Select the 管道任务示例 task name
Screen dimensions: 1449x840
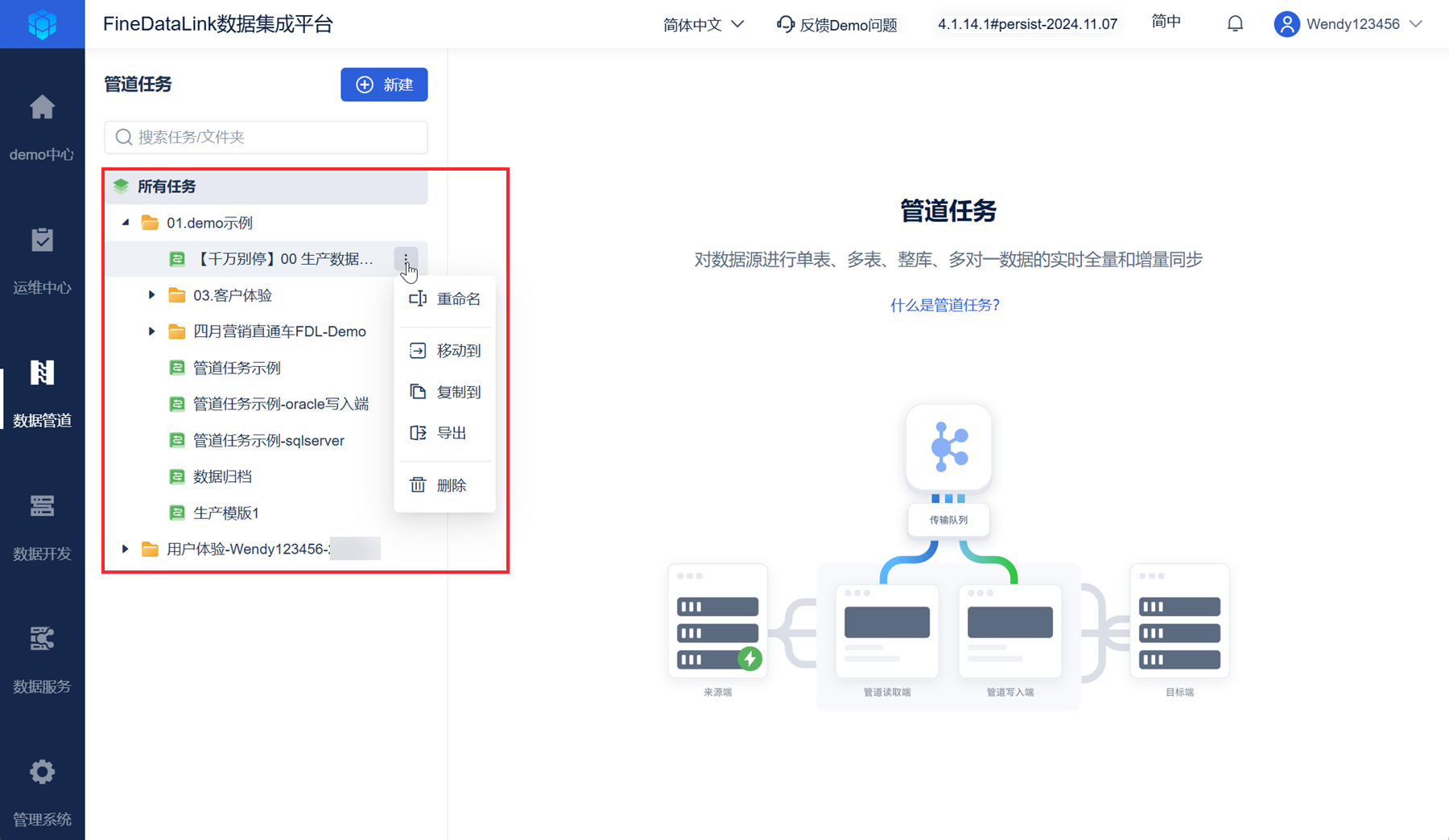(x=237, y=368)
